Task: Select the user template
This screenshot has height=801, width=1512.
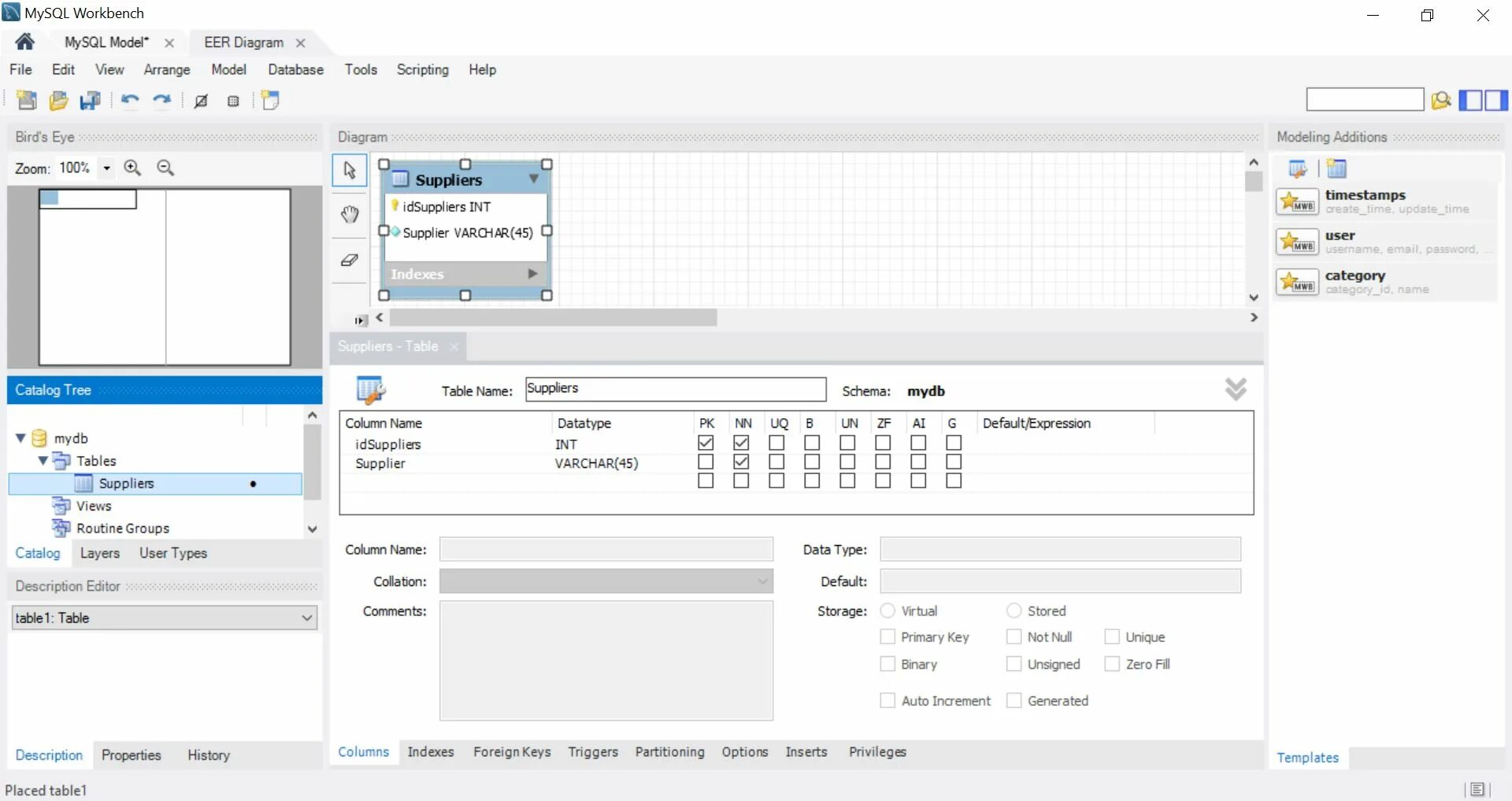Action: tap(1386, 242)
